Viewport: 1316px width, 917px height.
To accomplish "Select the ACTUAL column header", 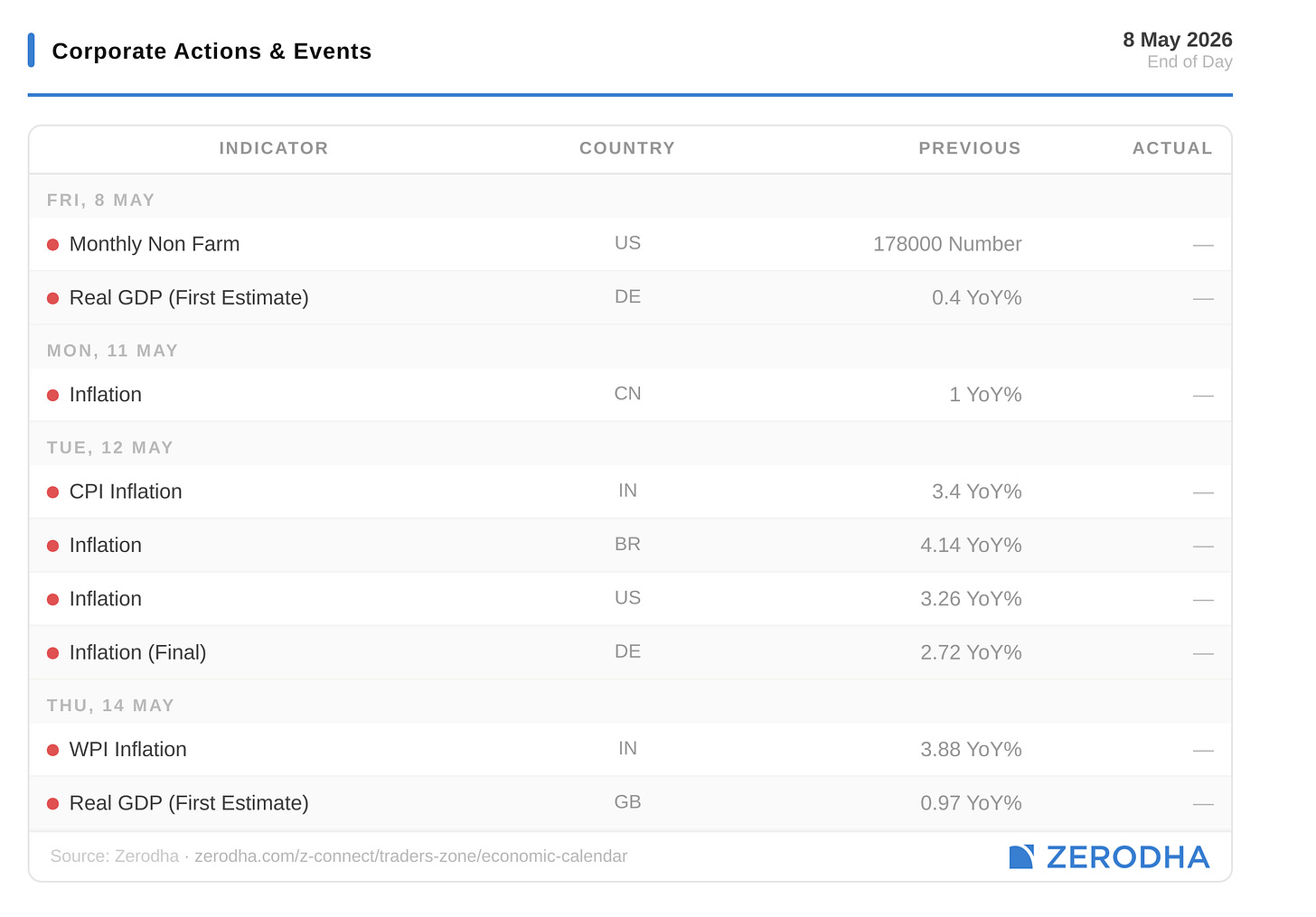I will (x=1172, y=148).
